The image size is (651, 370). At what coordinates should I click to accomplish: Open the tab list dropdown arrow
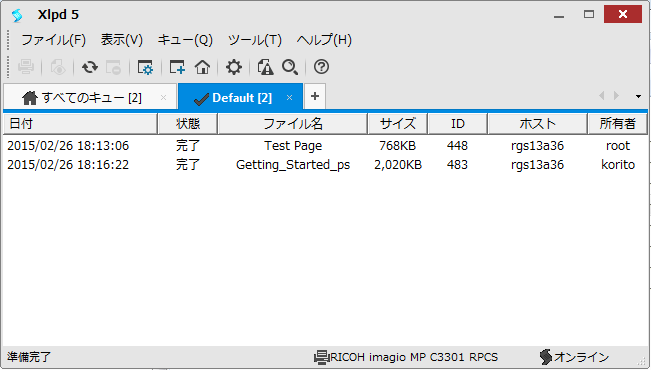point(638,96)
